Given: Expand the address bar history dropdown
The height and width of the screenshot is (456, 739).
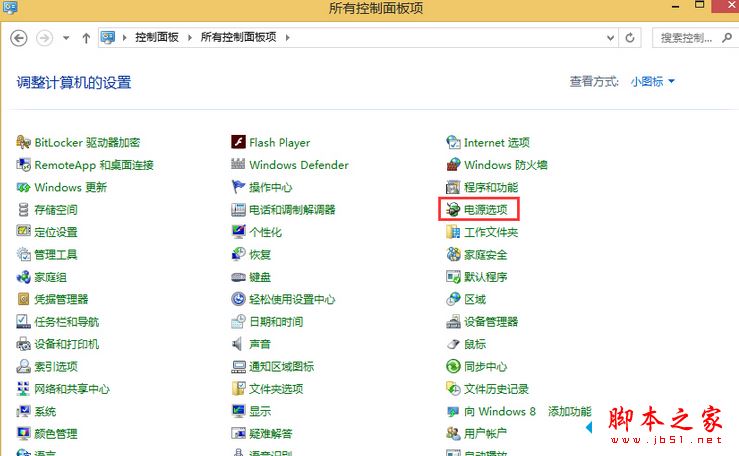Looking at the screenshot, I should pyautogui.click(x=610, y=38).
